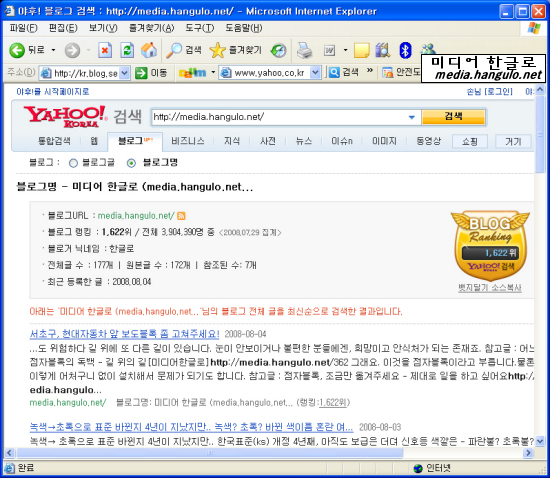Click the 야후!를 시작페이지로 link
Screen dimensions: 550x478
tap(53, 92)
